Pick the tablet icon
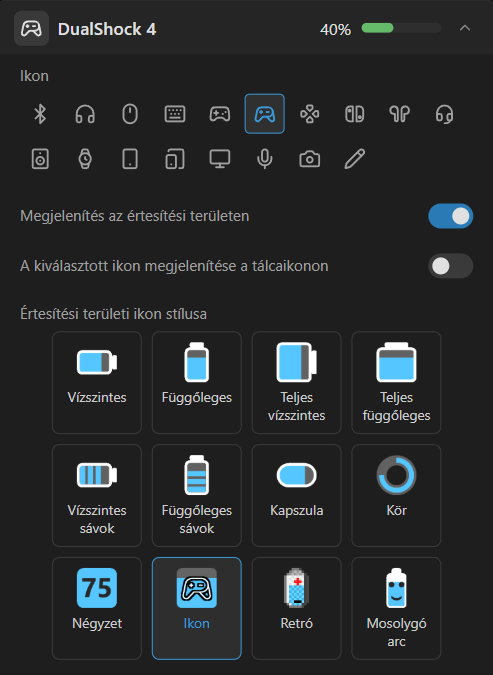The width and height of the screenshot is (493, 675). point(130,159)
